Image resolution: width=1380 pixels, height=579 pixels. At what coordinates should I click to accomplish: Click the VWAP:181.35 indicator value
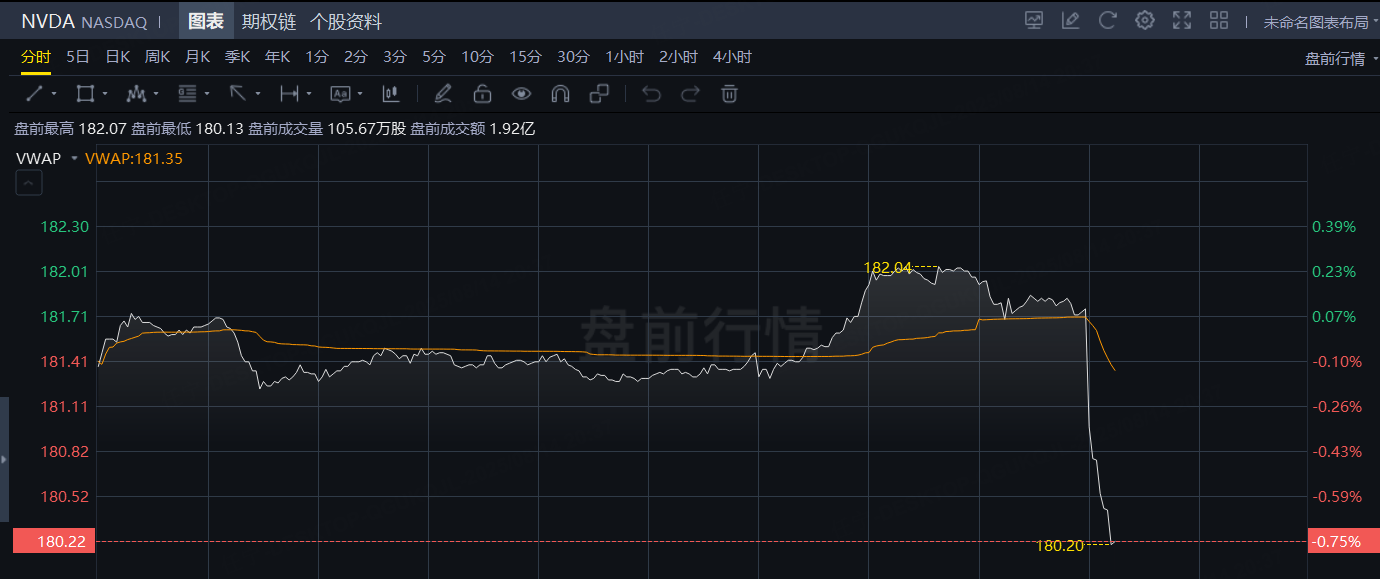click(x=134, y=158)
